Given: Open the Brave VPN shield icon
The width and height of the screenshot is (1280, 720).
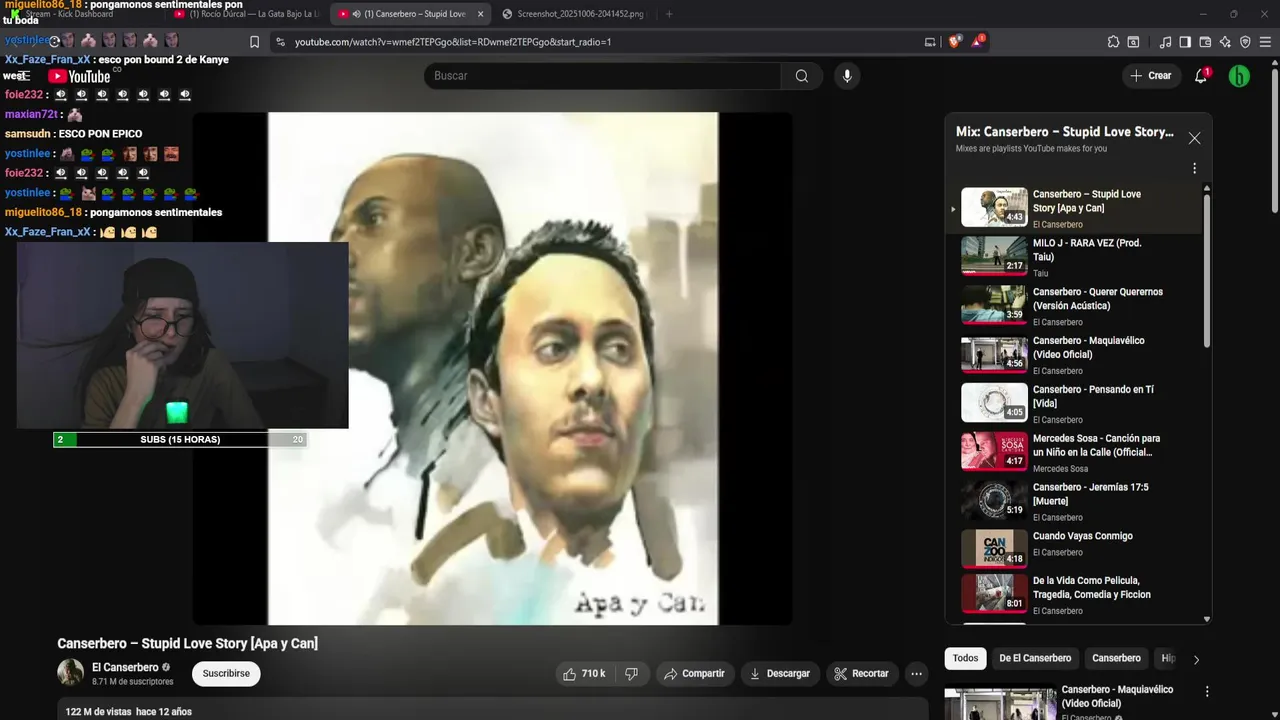Looking at the screenshot, I should pos(1245,42).
